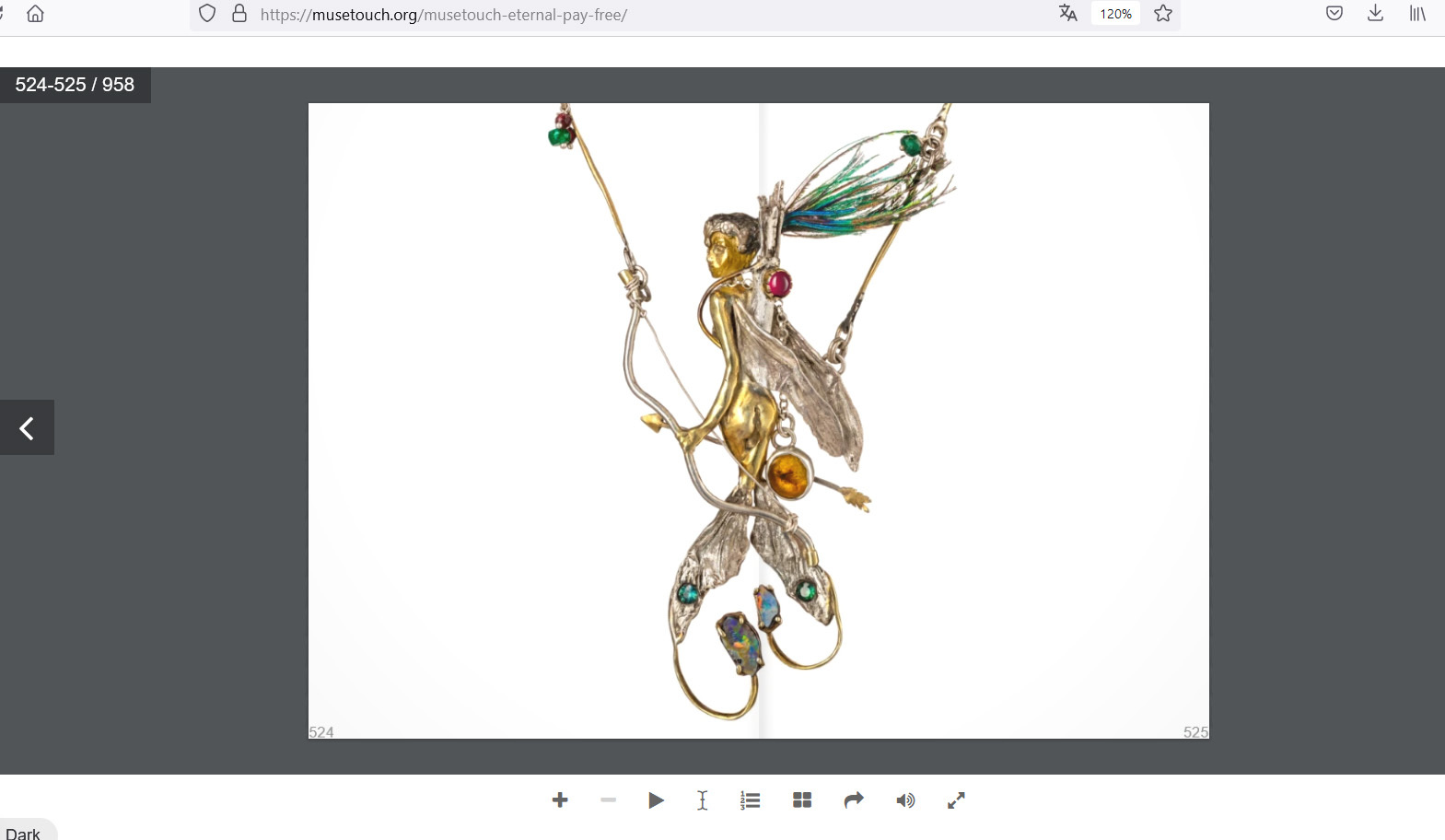Click the browser home icon
Viewport: 1445px width, 840px height.
pos(35,14)
